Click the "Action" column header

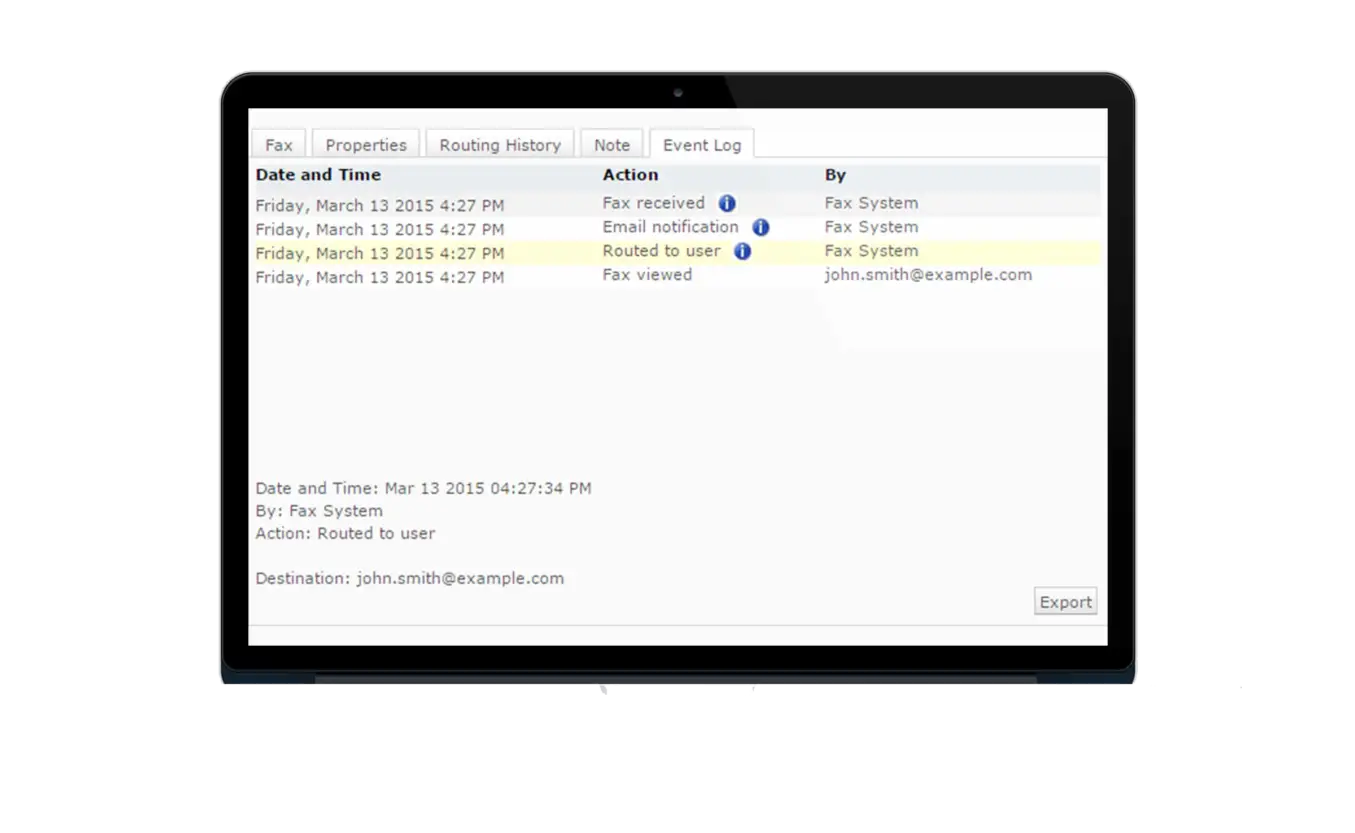630,175
